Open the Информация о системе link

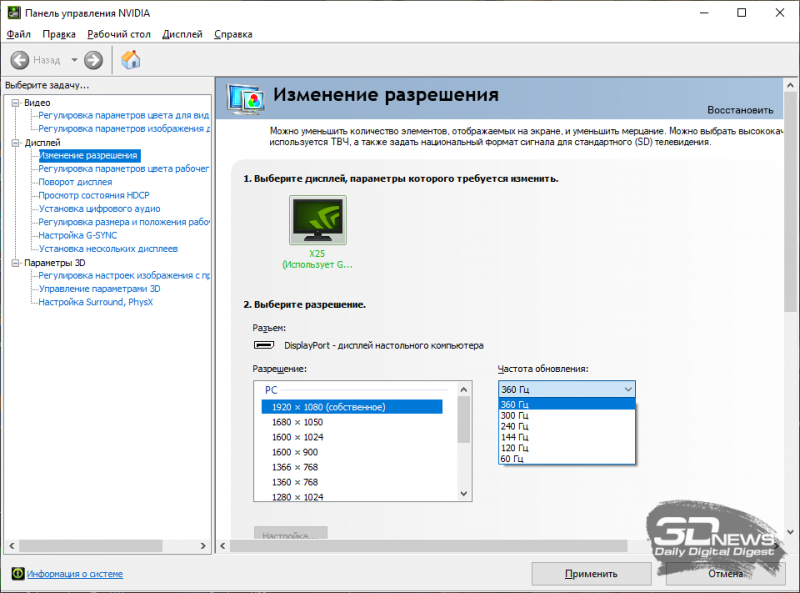point(75,574)
